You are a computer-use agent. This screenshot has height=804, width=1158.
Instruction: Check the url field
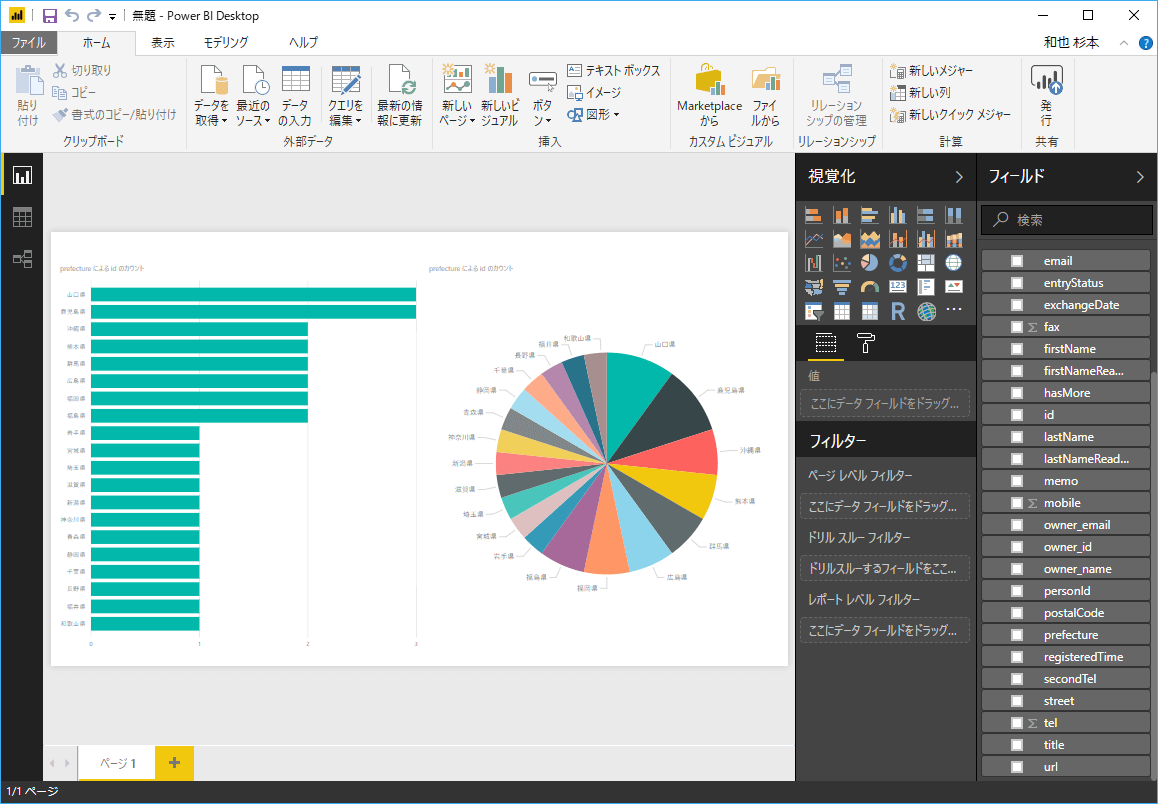1017,766
